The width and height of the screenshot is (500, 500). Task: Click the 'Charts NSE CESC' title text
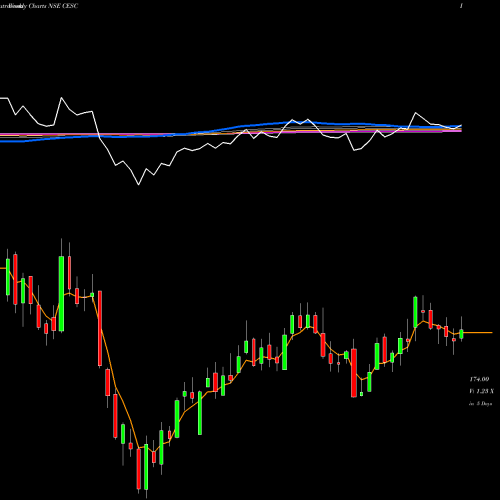tap(53, 6)
